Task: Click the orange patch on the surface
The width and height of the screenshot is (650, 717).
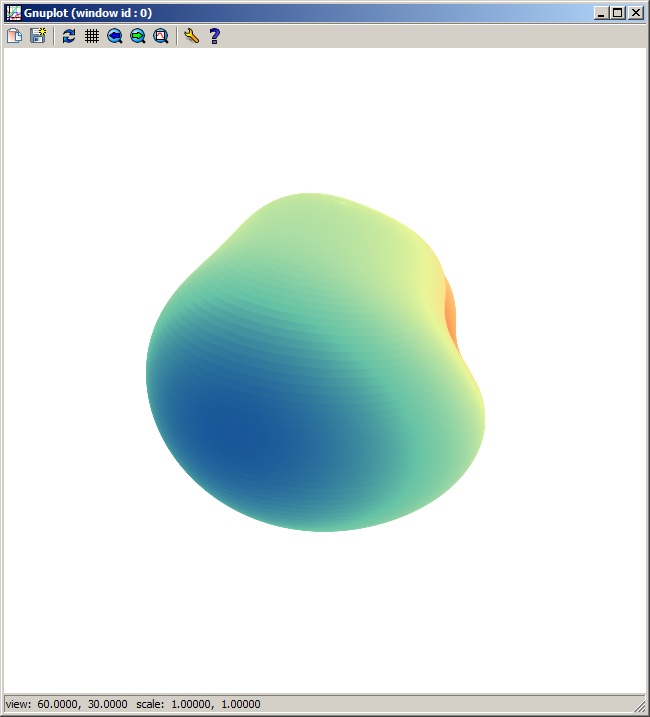Action: click(451, 313)
